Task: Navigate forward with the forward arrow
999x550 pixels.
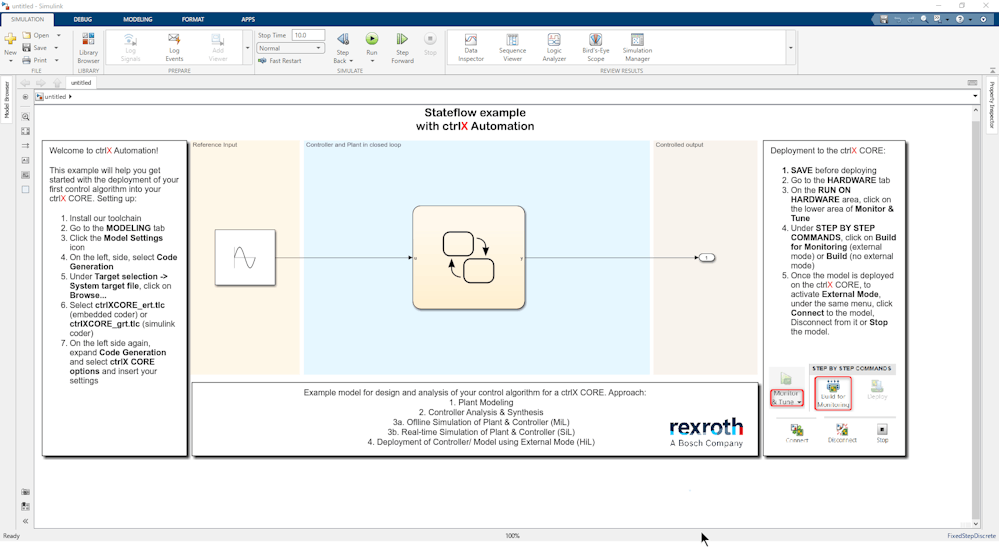Action: 41,83
